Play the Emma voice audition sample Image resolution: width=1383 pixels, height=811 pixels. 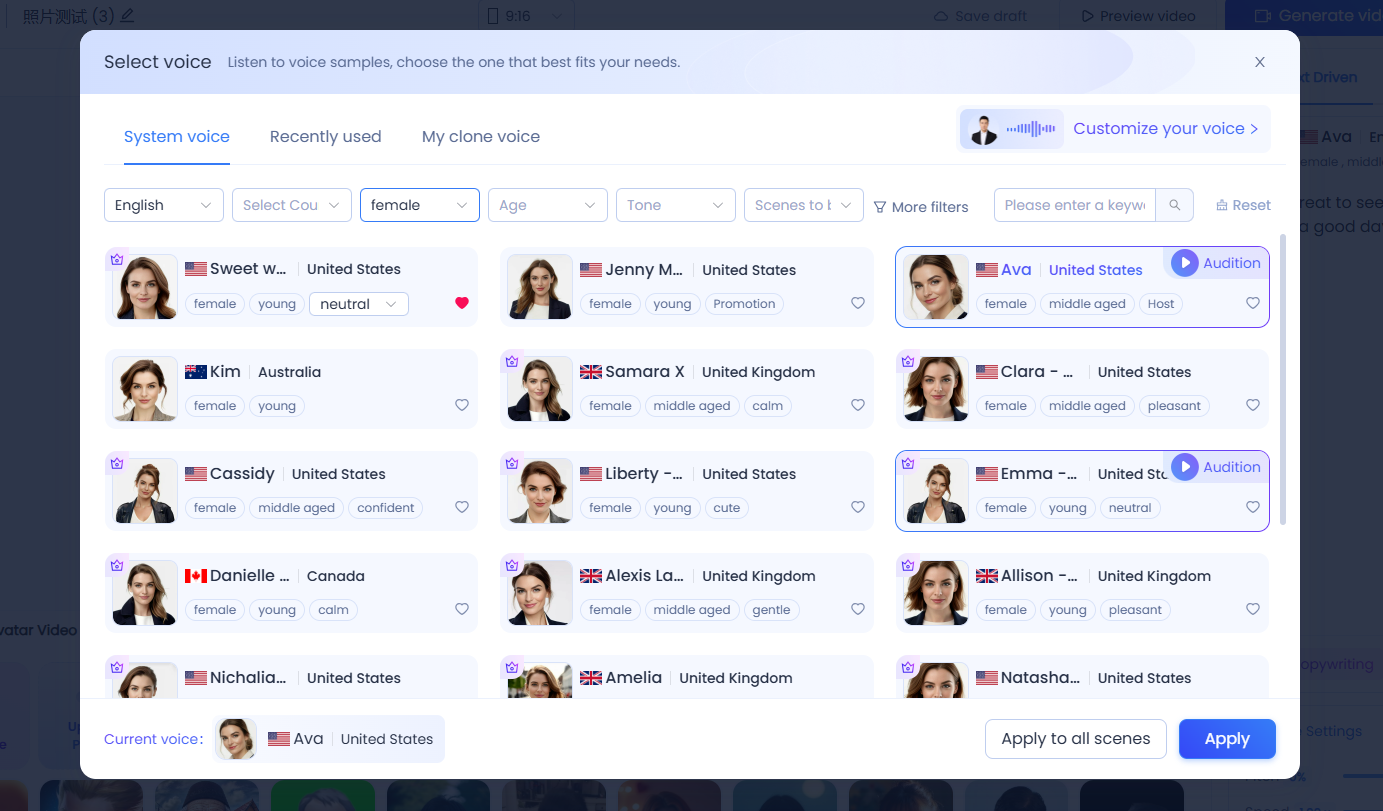1184,467
